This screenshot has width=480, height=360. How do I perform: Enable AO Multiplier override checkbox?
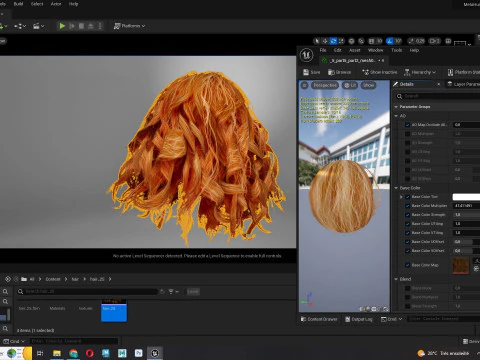pos(407,134)
